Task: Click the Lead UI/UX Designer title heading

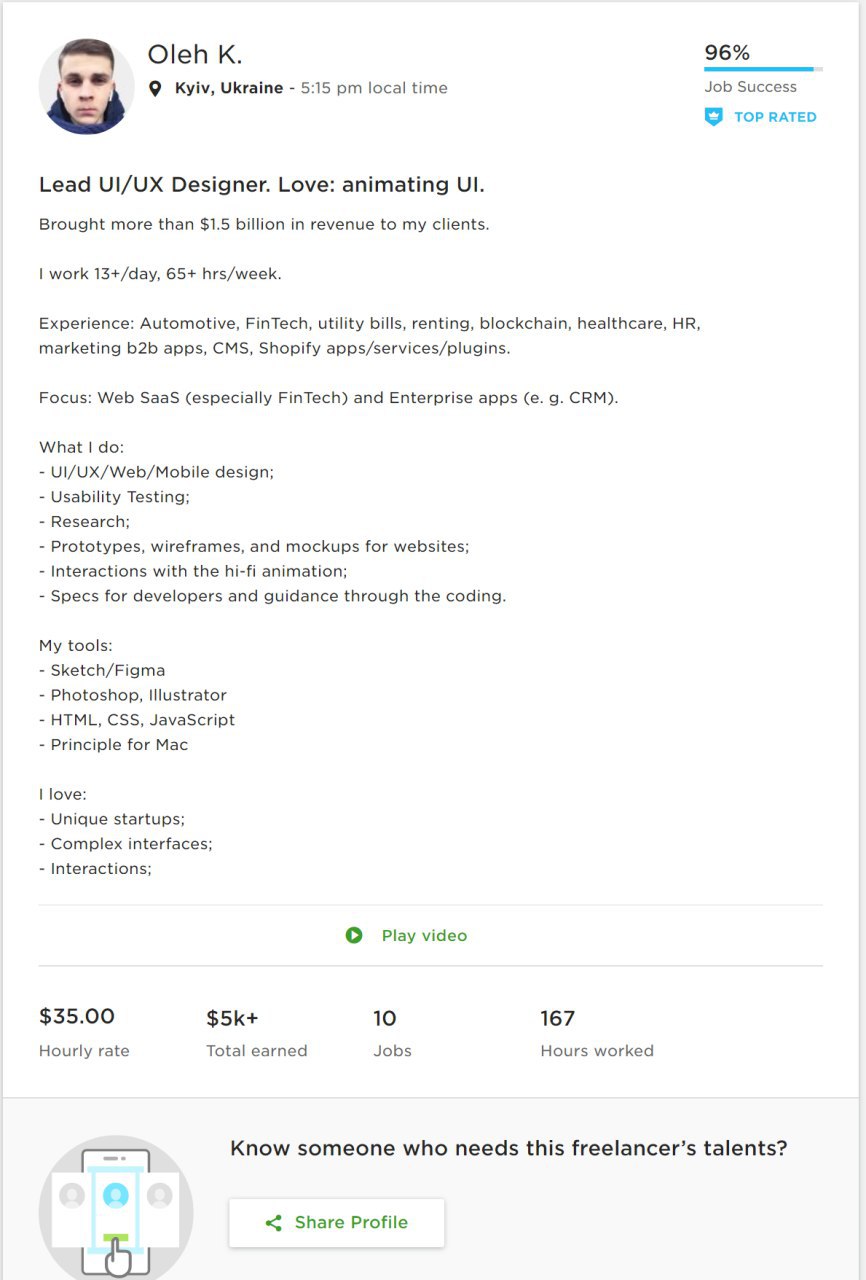Action: click(x=262, y=185)
